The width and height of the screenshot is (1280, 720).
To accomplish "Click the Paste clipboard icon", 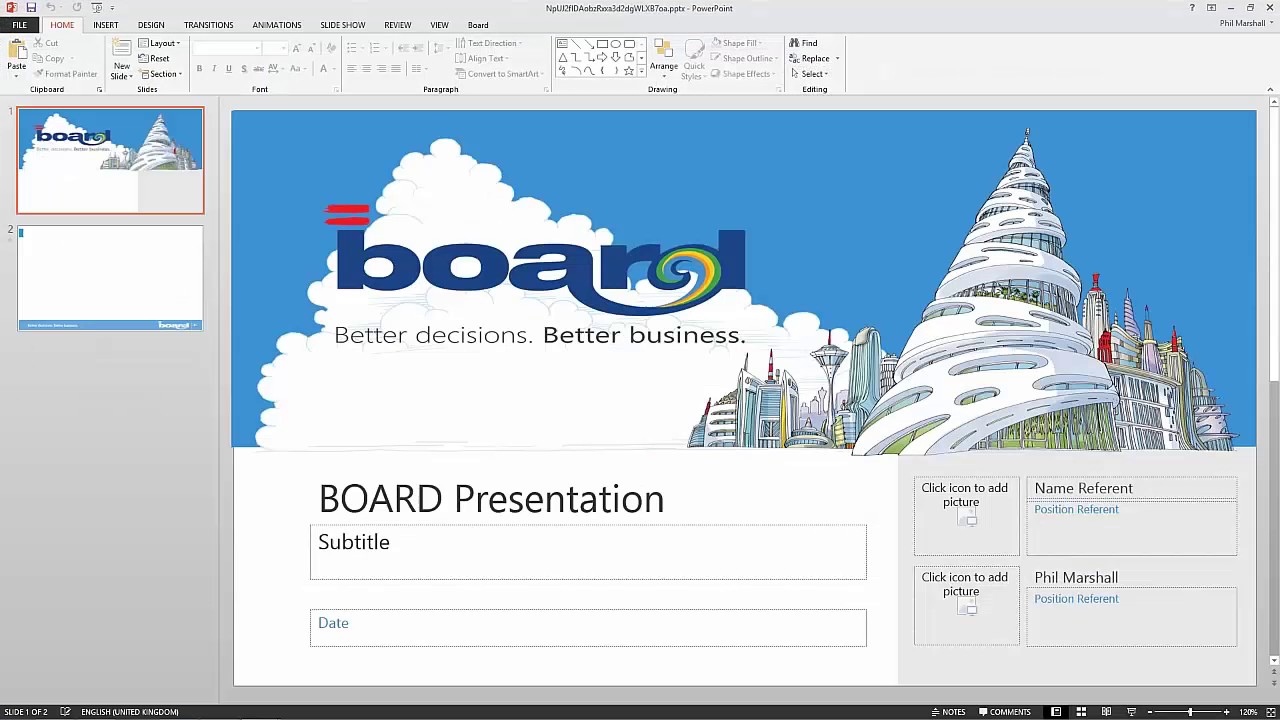I will [17, 50].
